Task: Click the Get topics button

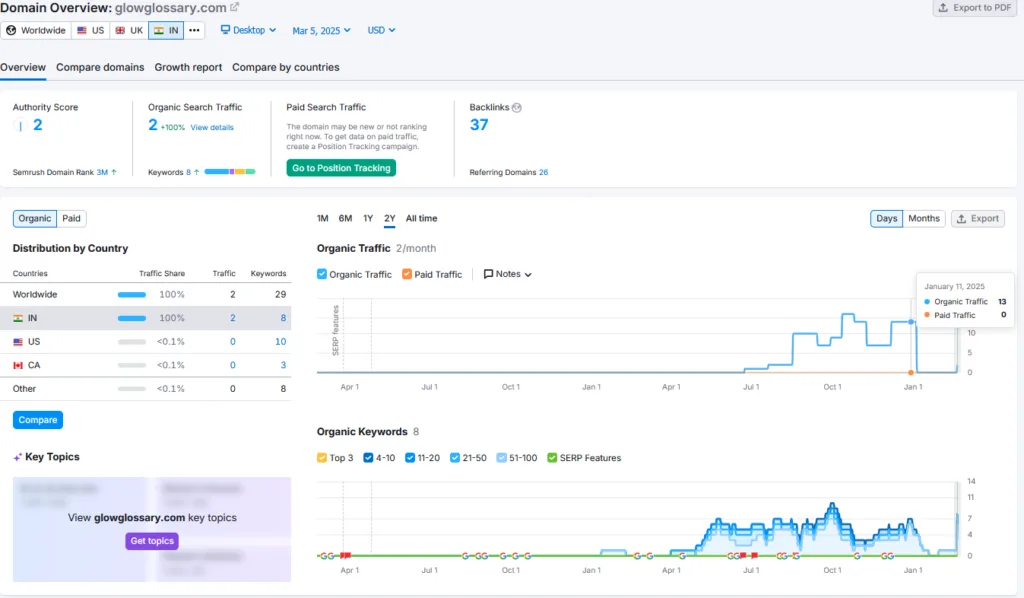Action: (152, 541)
